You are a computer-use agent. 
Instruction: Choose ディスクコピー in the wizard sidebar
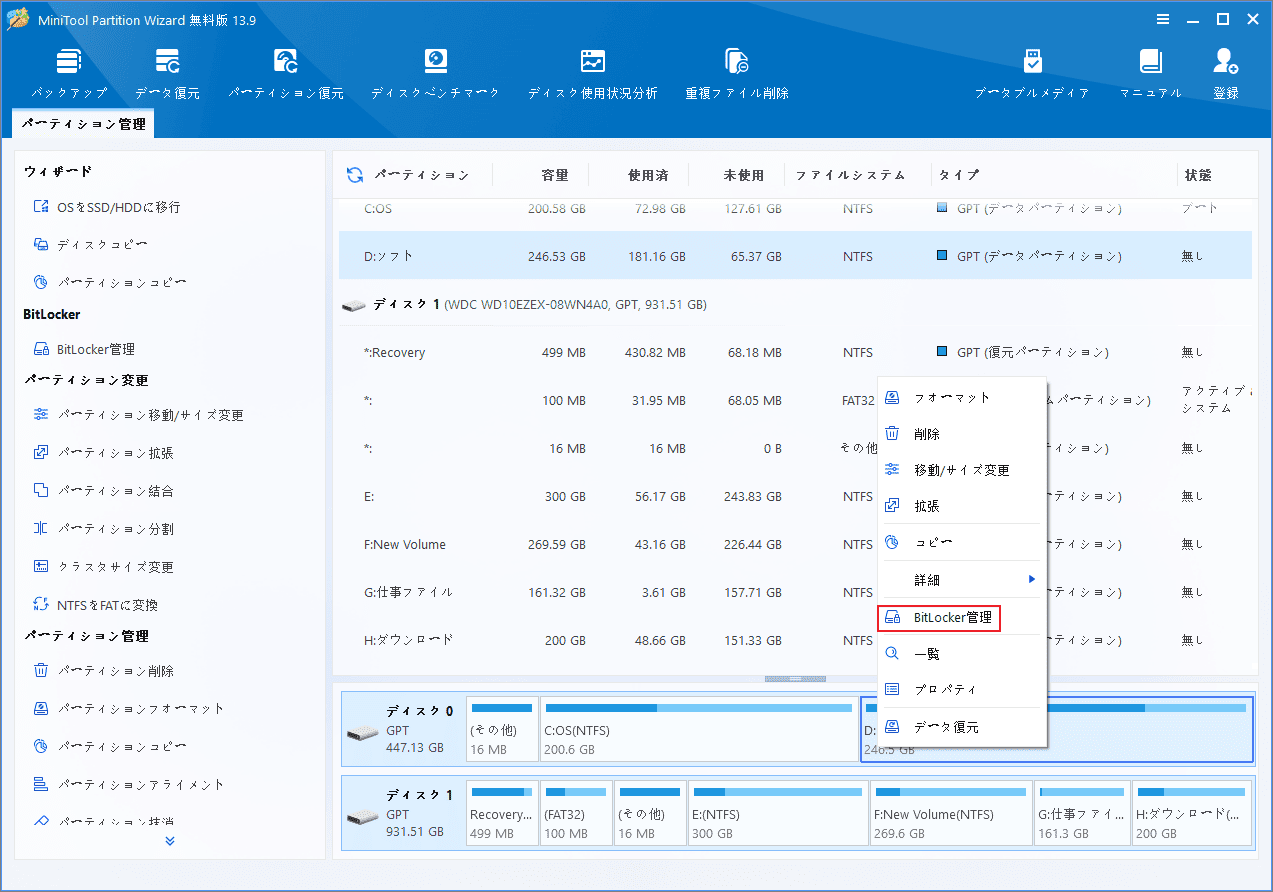(91, 245)
